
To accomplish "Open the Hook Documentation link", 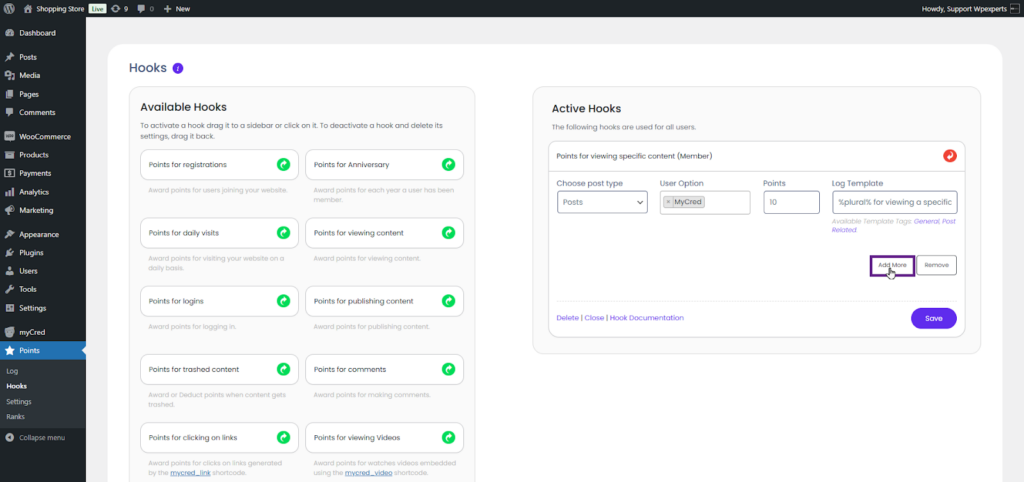I will click(646, 318).
